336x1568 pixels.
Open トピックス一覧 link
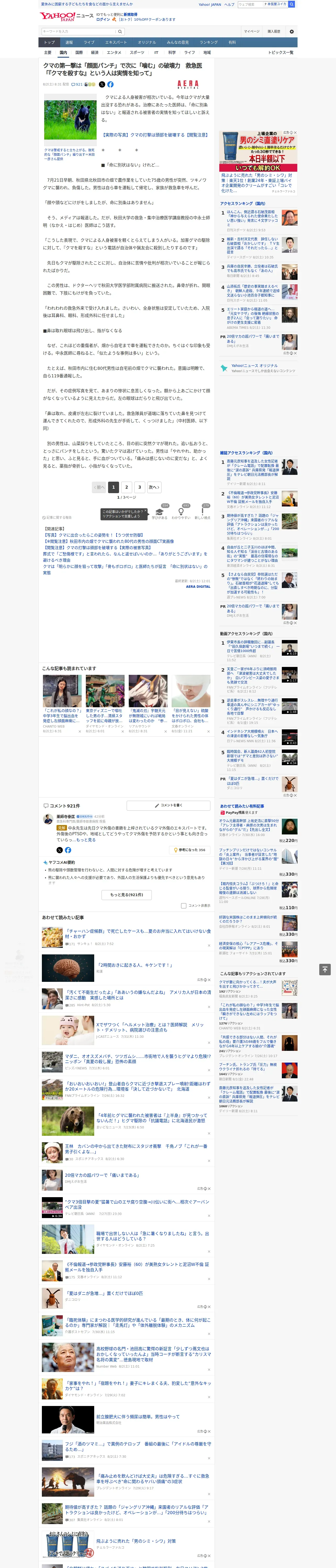(x=281, y=52)
